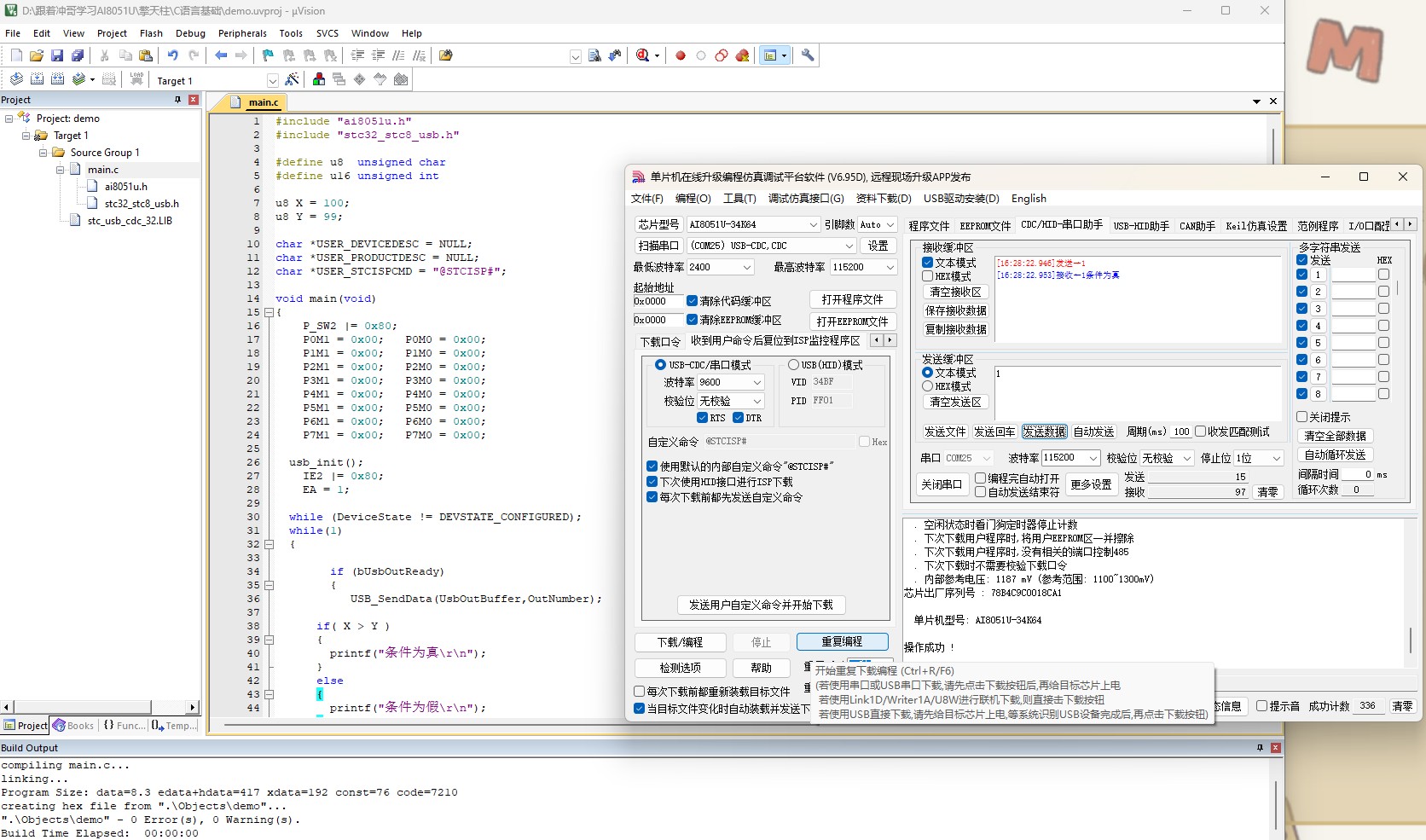Toggle the DTR checkbox
Viewport: 1426px width, 840px height.
pos(739,418)
